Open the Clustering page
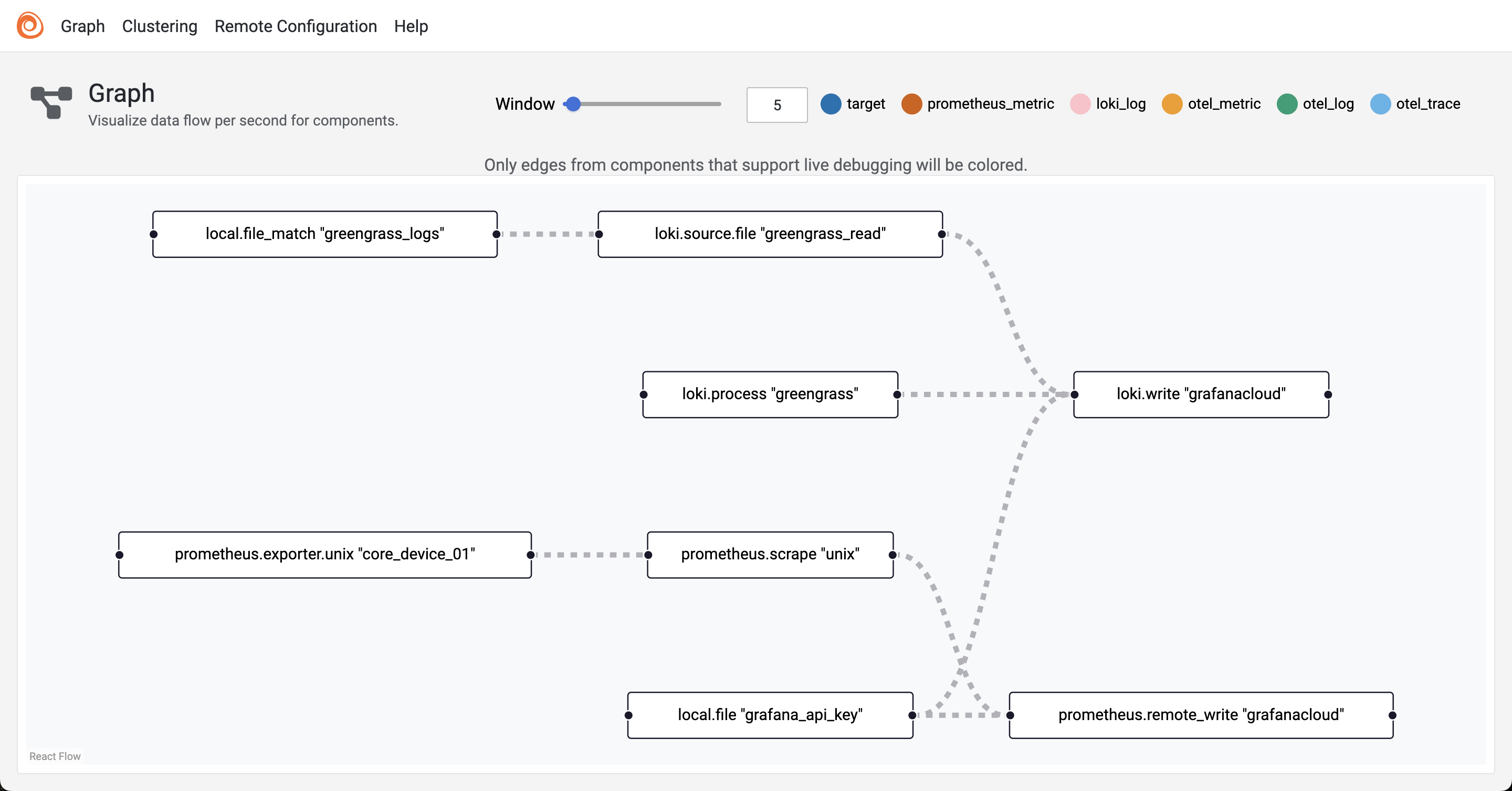This screenshot has width=1512, height=791. click(x=160, y=26)
